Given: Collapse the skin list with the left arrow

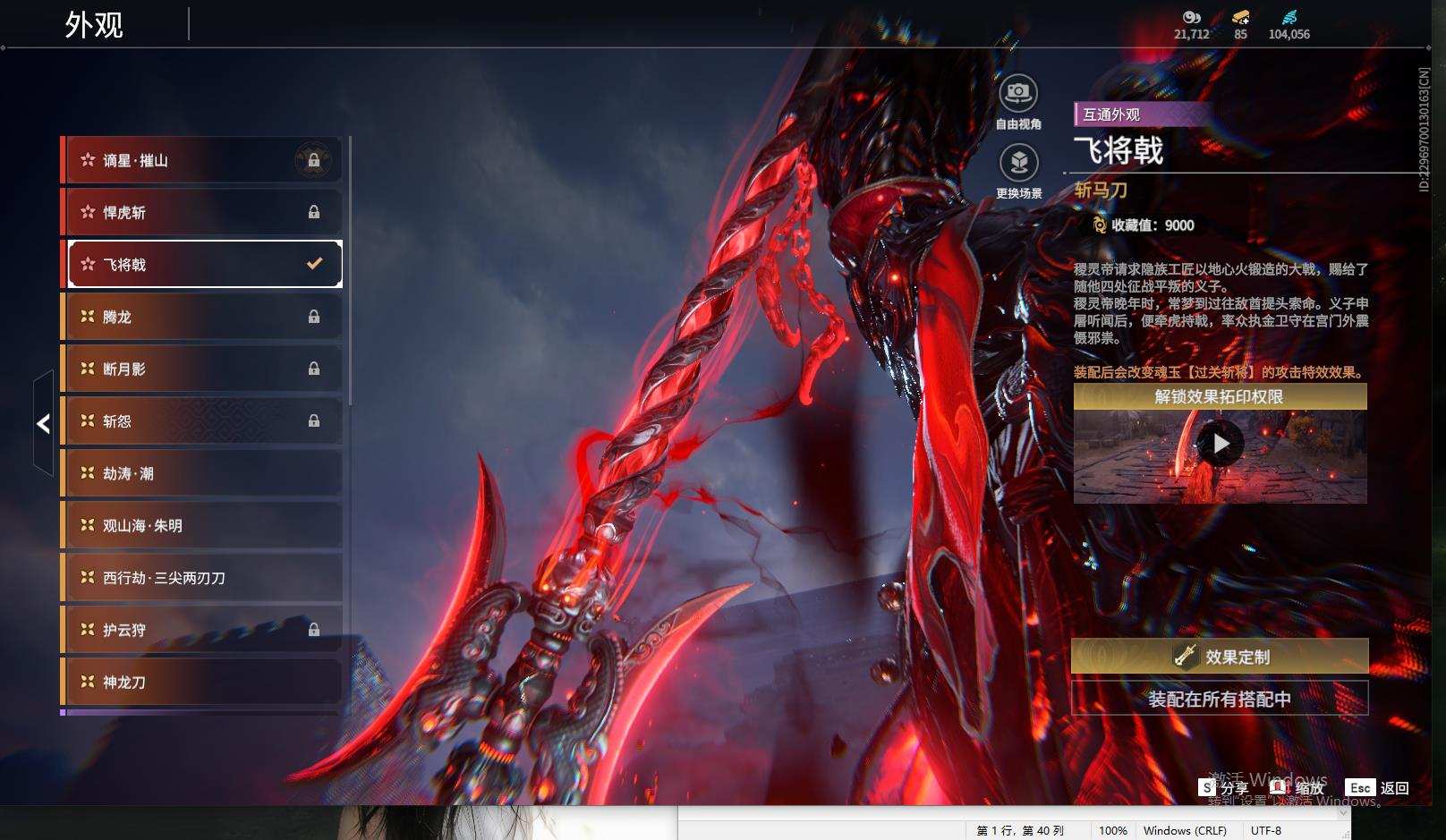Looking at the screenshot, I should [43, 423].
